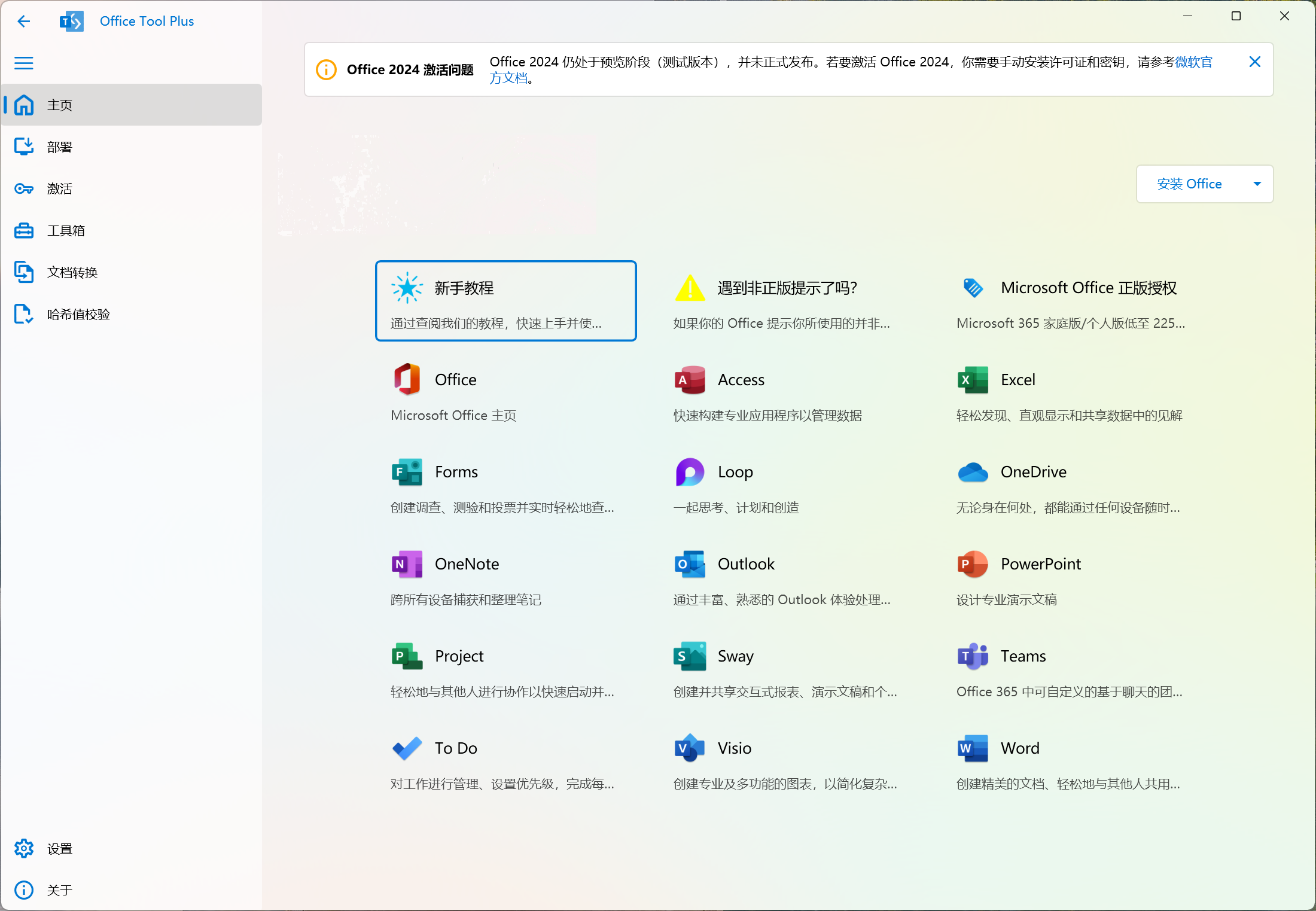
Task: Click the Forms app icon
Action: [407, 471]
